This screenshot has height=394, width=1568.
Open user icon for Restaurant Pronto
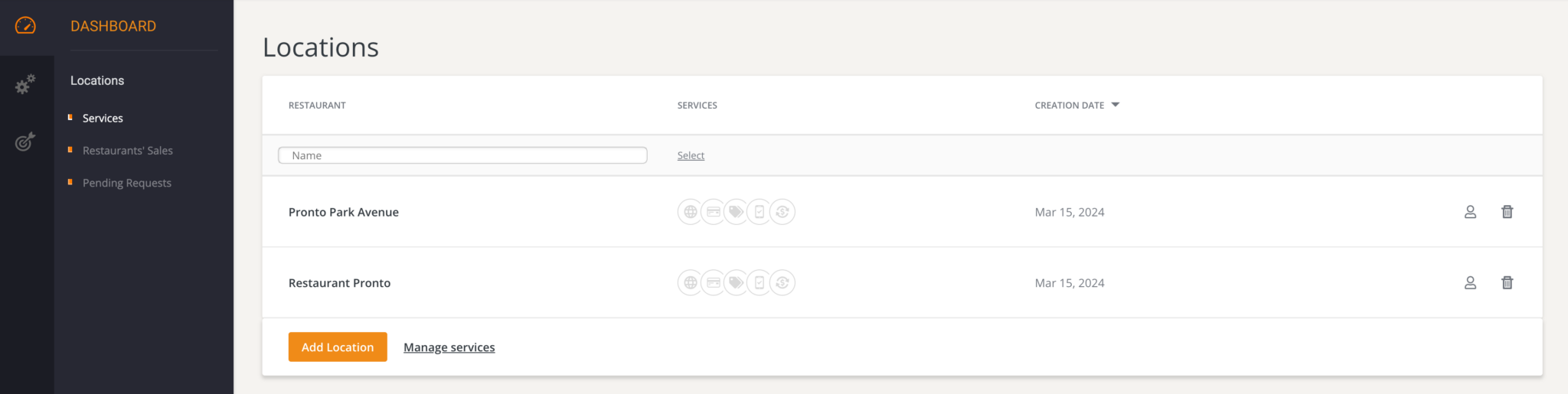coord(1470,283)
